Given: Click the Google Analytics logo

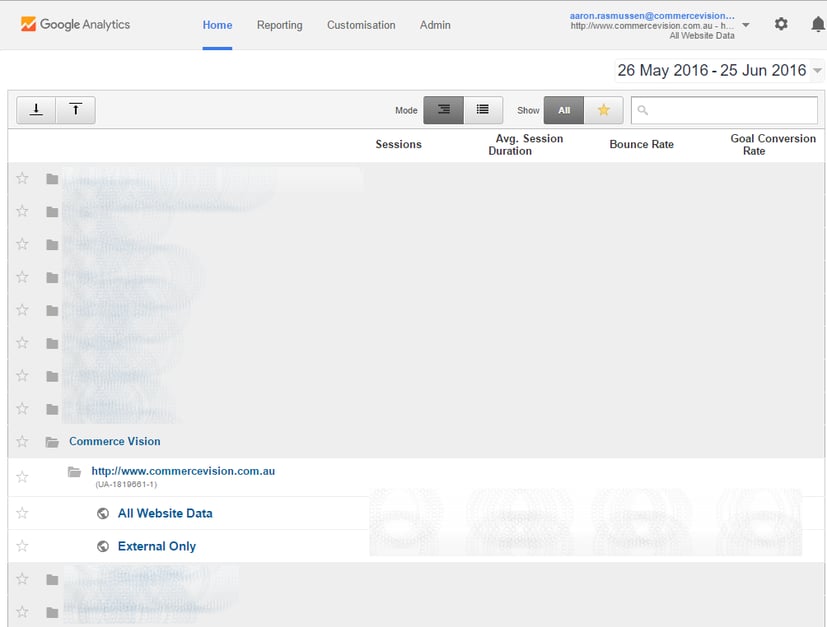Looking at the screenshot, I should coord(75,24).
